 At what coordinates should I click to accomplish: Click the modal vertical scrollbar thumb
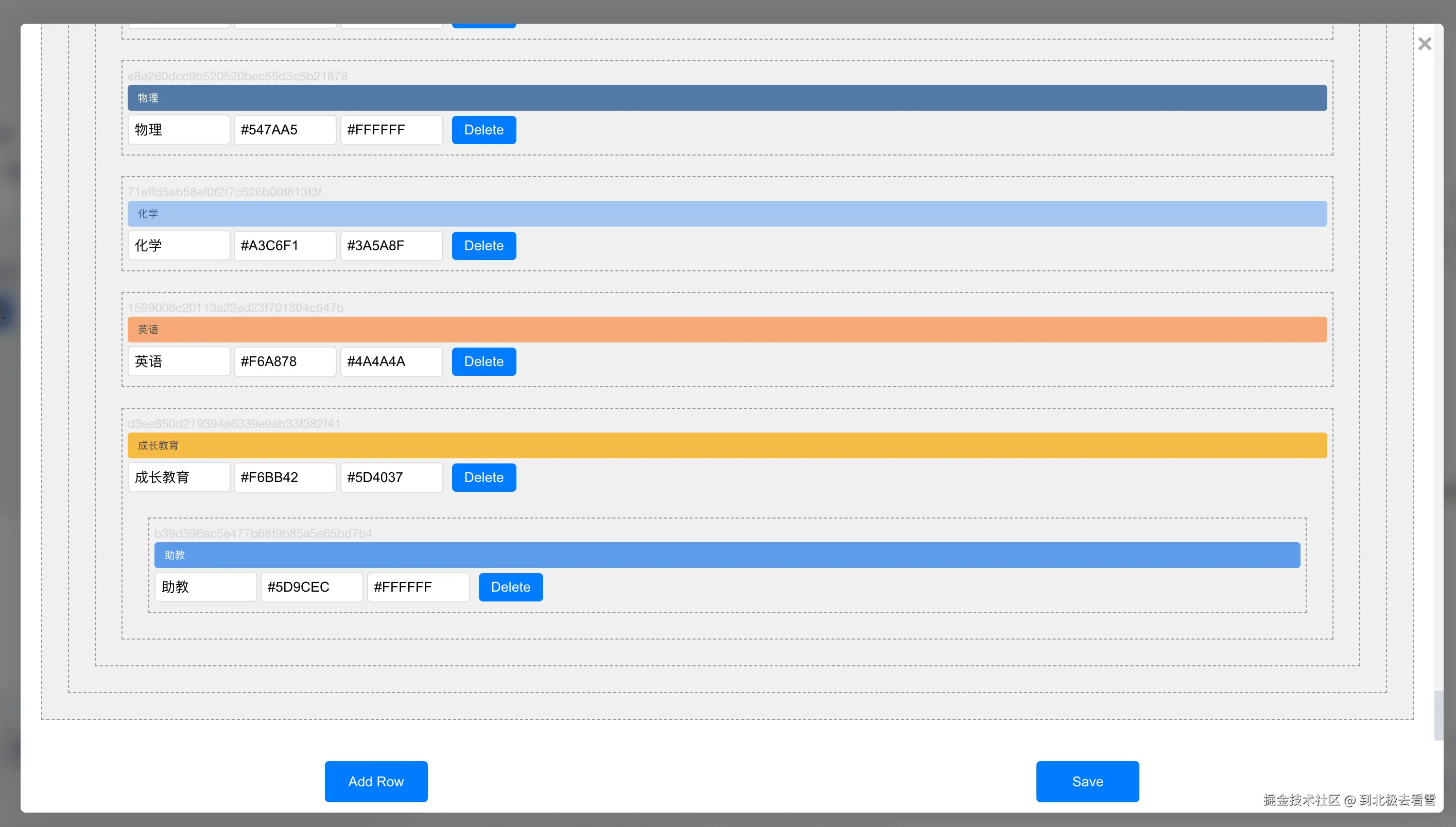point(1438,716)
